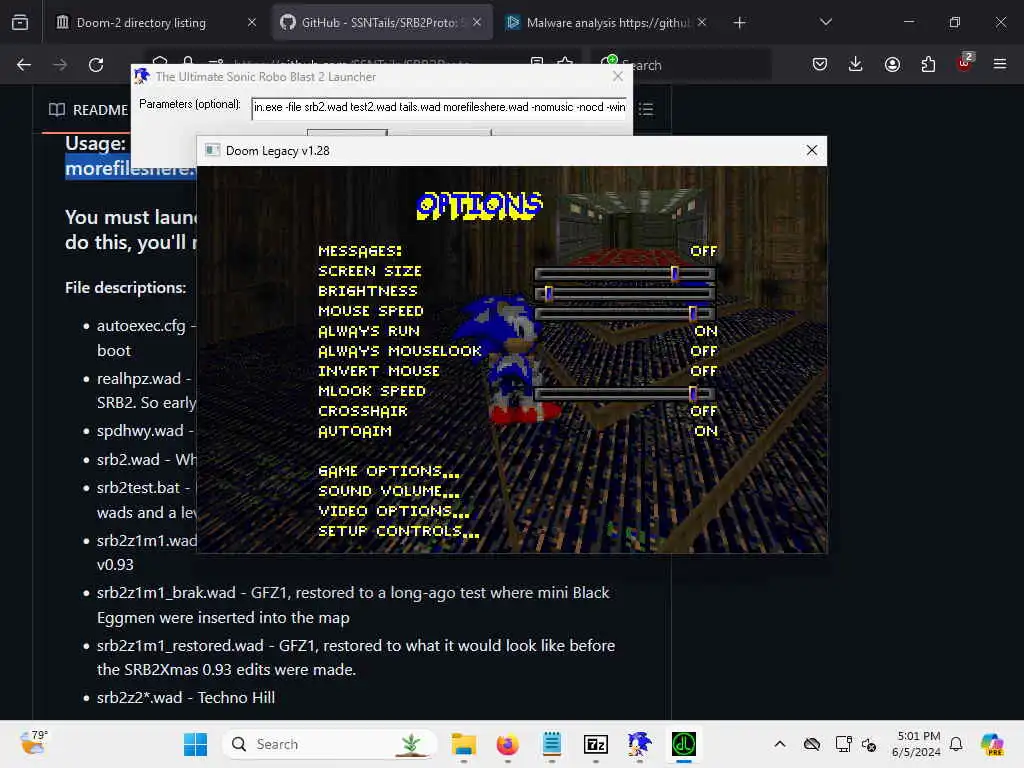Click the autoexec.cfg list entry text
The image size is (1024, 768).
click(x=146, y=338)
